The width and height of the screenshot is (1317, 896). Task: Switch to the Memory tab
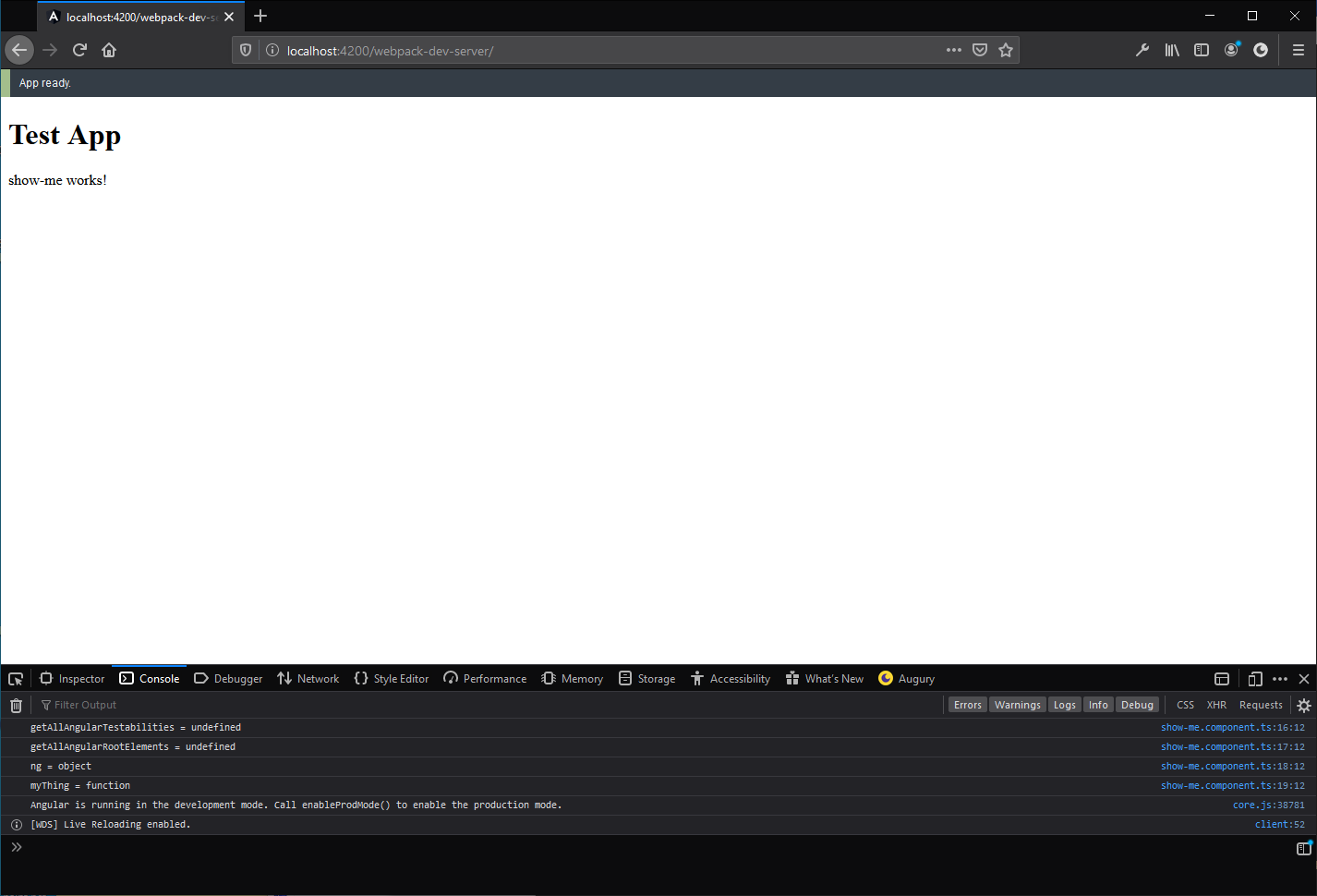[x=573, y=679]
